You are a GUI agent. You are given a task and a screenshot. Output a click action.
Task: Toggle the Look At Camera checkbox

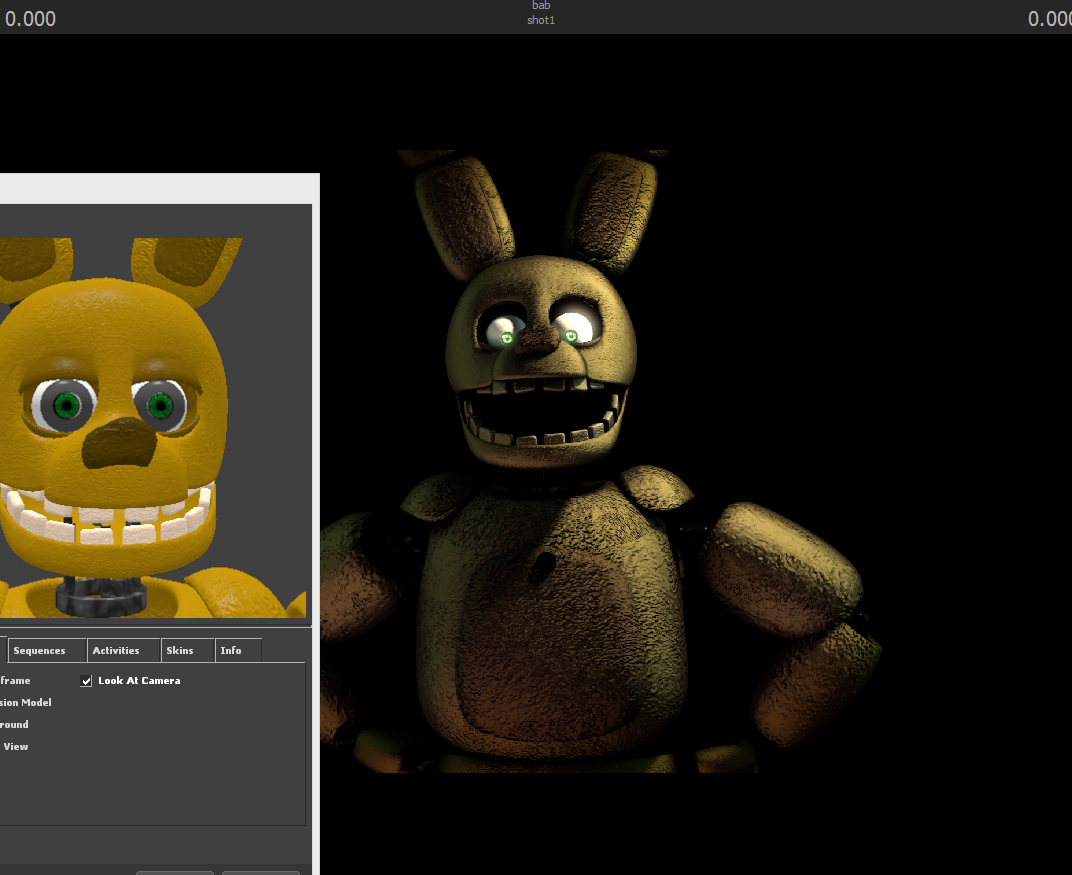(x=86, y=681)
